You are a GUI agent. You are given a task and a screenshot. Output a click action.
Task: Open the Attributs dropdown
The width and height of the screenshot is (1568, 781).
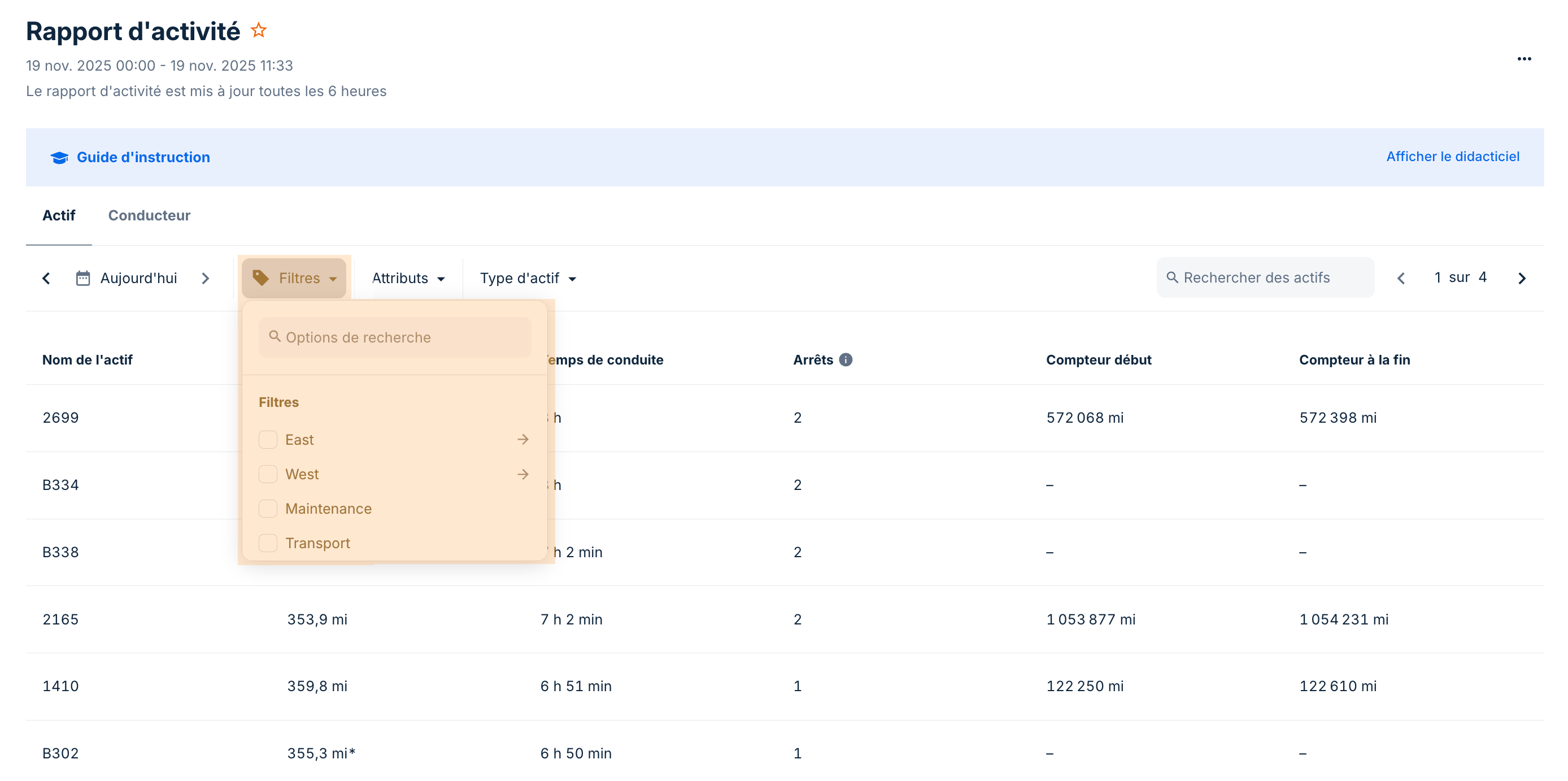[408, 279]
